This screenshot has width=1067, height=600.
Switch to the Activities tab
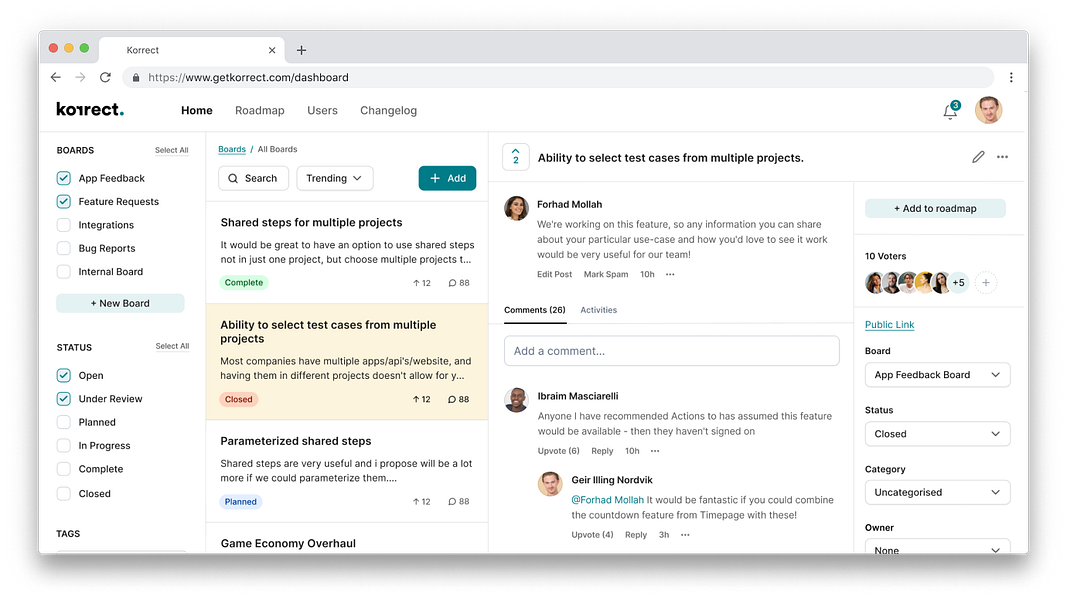click(598, 310)
